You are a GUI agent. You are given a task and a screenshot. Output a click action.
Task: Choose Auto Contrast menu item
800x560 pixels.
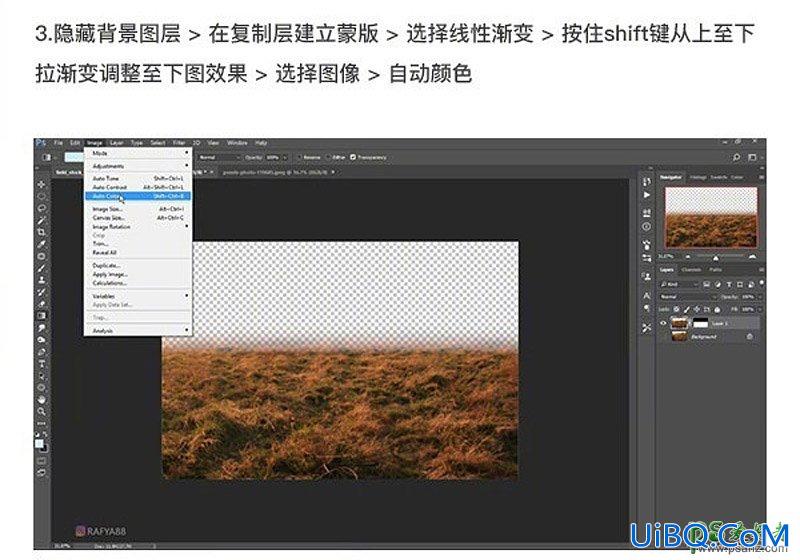coord(138,187)
